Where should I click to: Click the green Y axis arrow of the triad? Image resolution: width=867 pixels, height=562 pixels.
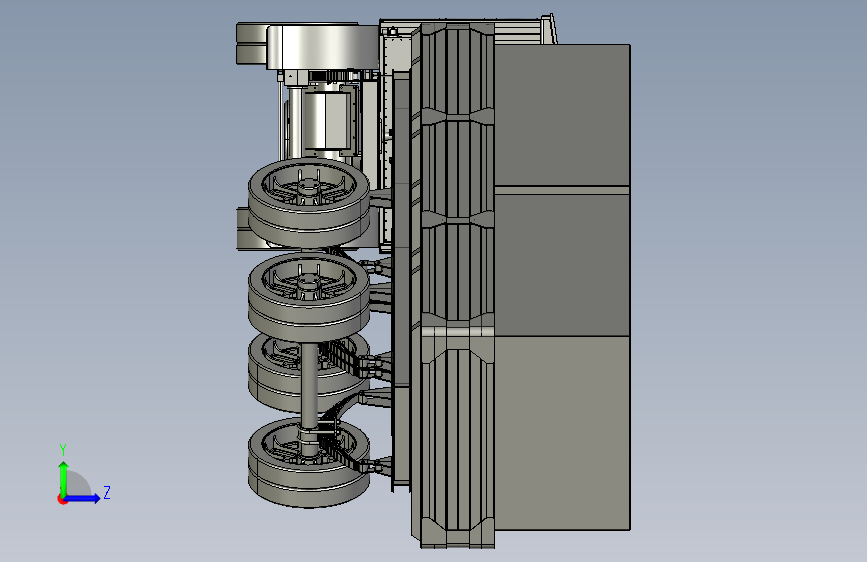pos(64,478)
